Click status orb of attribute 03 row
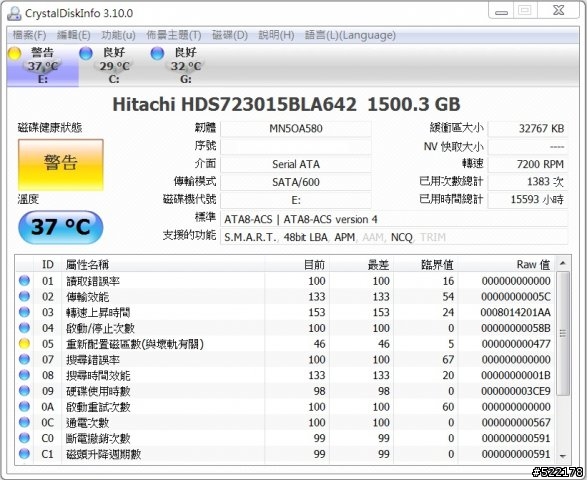The height and width of the screenshot is (480, 588). tap(24, 312)
